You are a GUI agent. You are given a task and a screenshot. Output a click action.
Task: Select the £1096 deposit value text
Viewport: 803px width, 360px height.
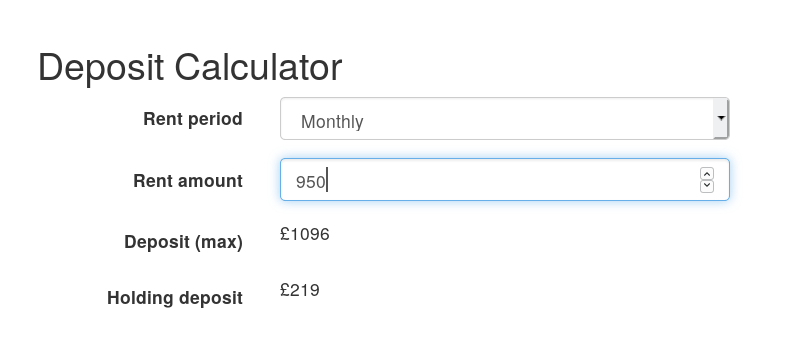[305, 234]
